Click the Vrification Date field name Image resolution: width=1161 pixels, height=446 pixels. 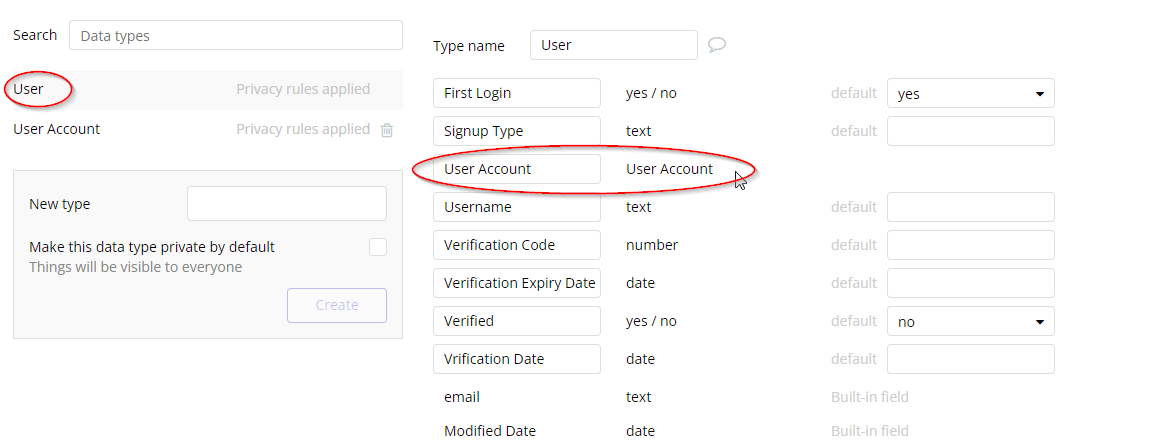tap(517, 359)
